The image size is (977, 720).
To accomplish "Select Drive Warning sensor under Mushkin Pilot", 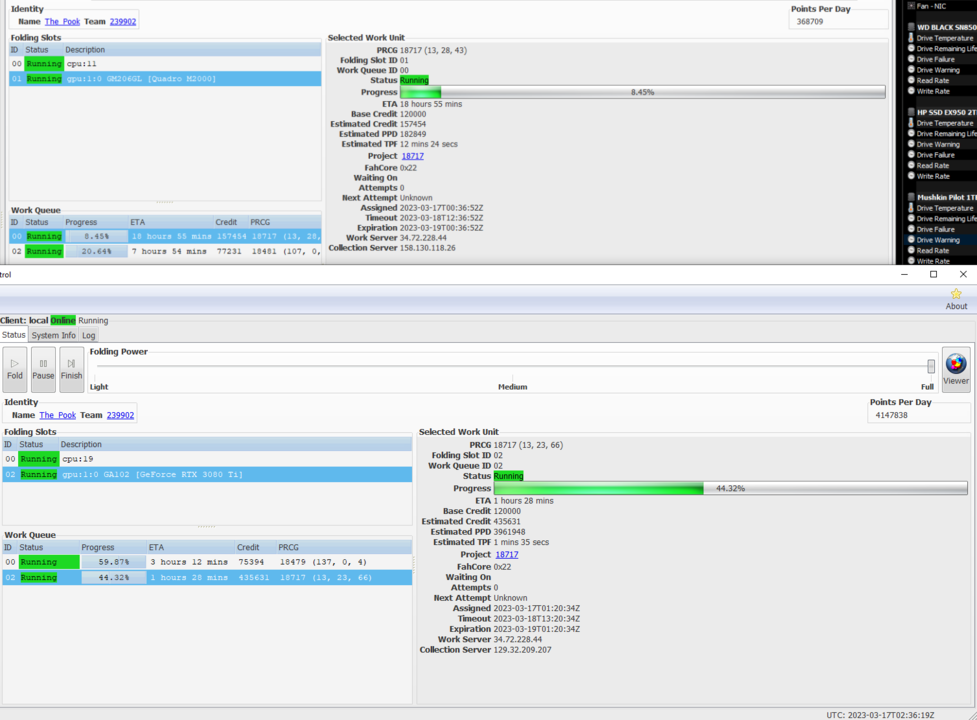I will coord(938,240).
